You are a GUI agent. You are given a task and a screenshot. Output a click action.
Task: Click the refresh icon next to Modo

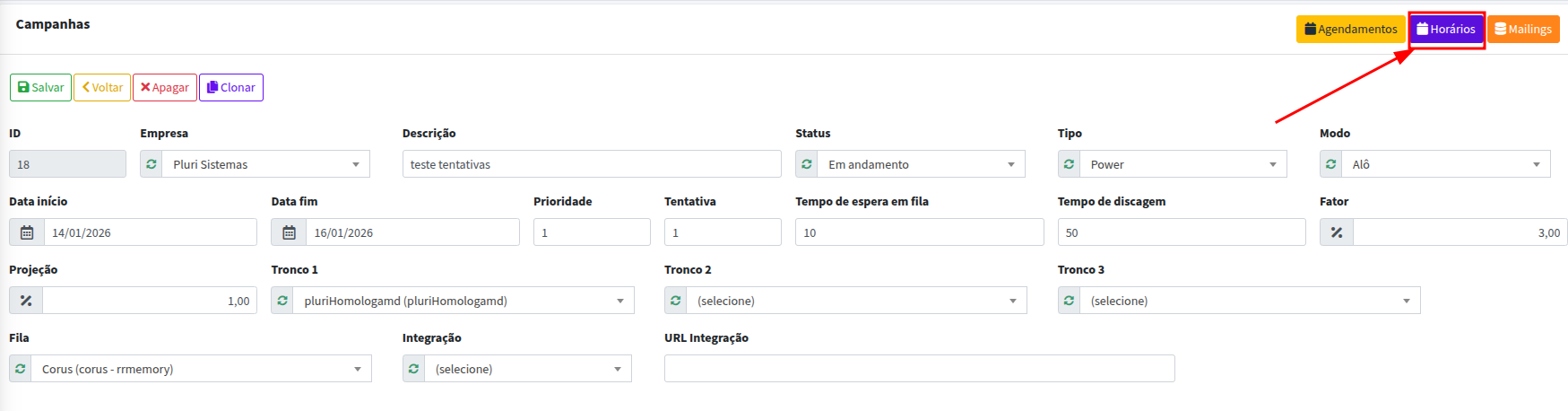pyautogui.click(x=1330, y=164)
